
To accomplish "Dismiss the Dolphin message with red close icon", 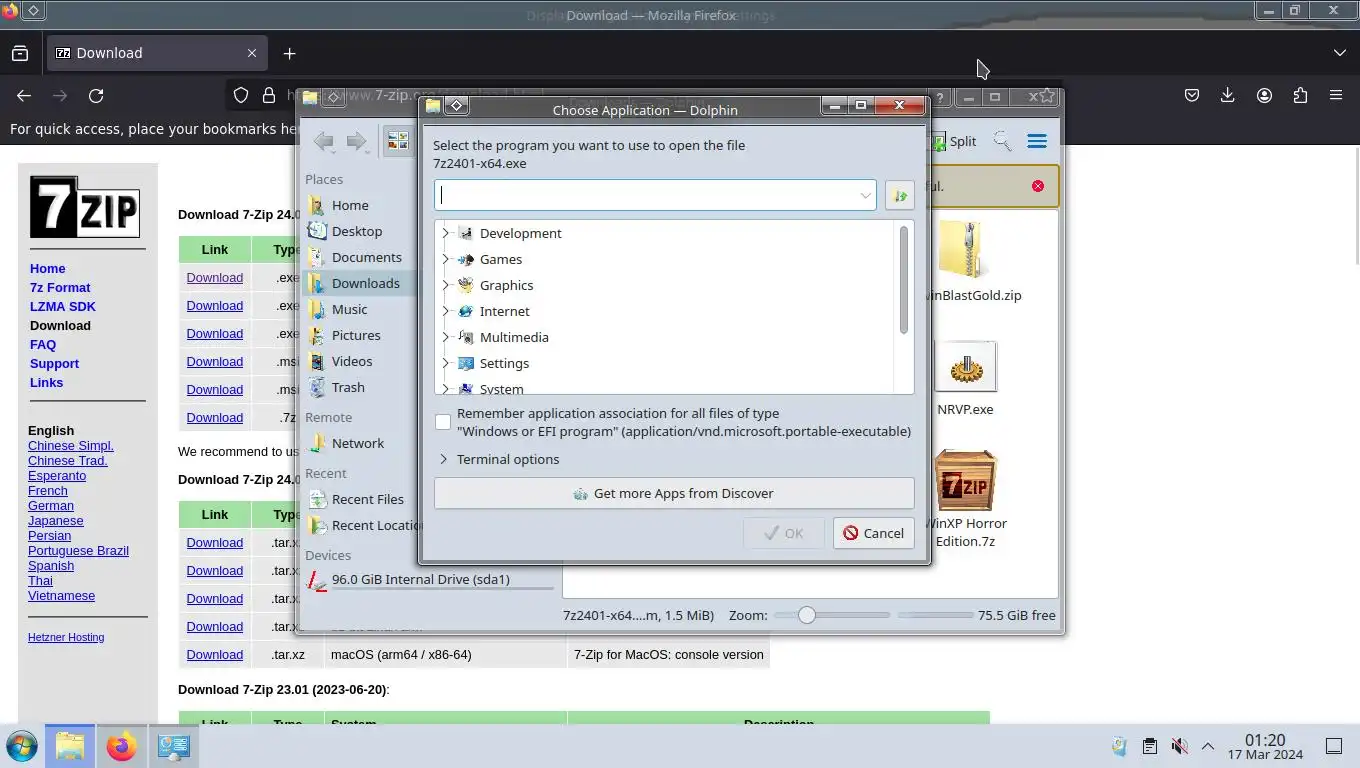I will coord(1038,186).
